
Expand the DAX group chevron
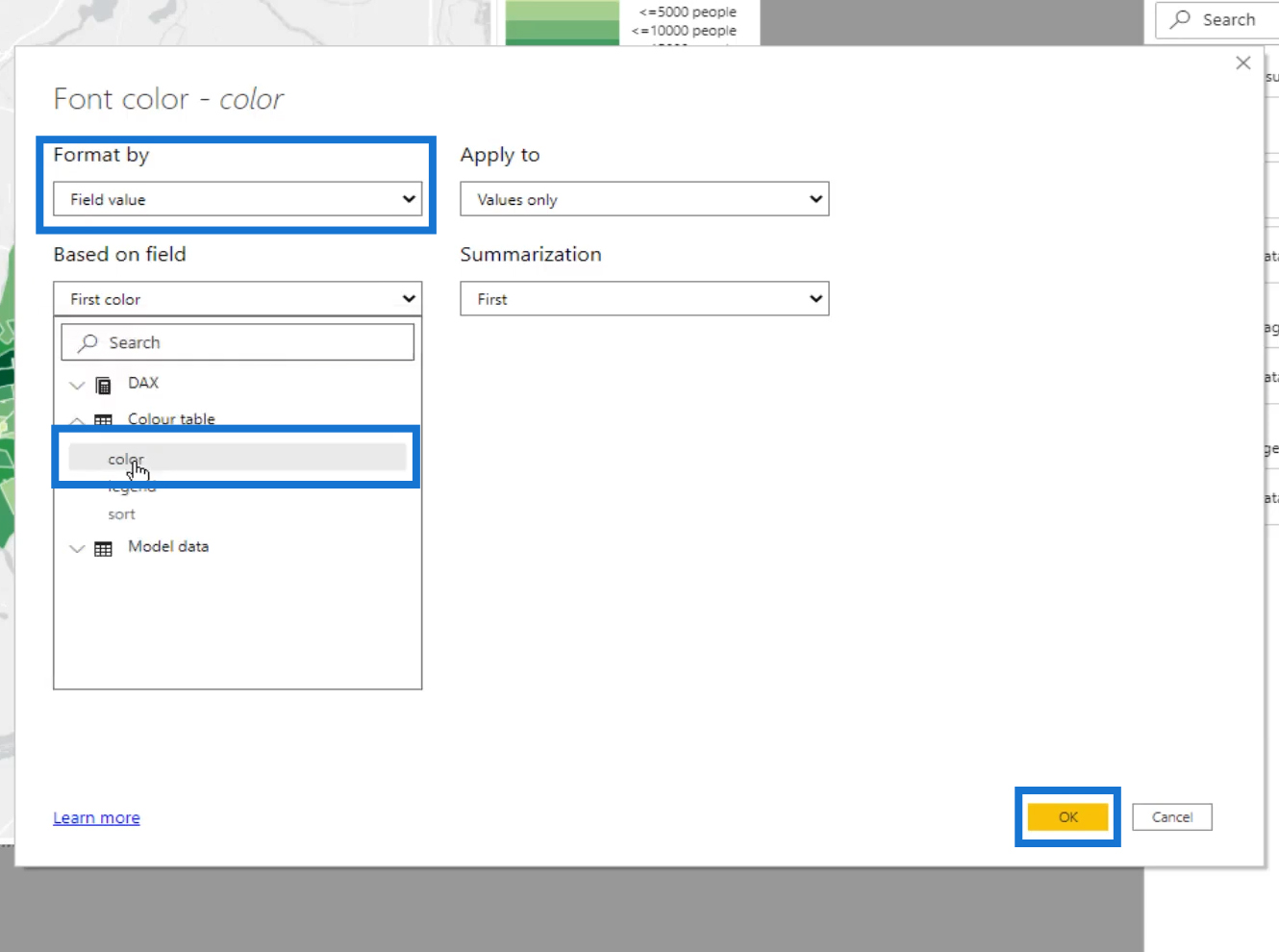pos(77,386)
